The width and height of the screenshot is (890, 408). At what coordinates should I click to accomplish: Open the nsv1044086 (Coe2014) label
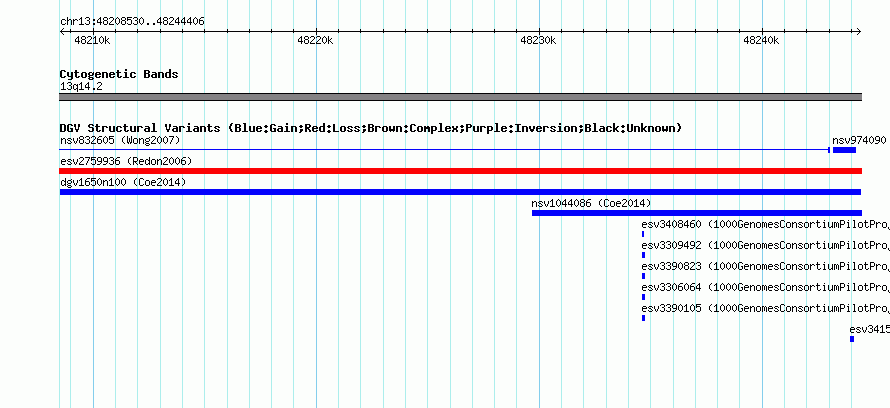(591, 203)
